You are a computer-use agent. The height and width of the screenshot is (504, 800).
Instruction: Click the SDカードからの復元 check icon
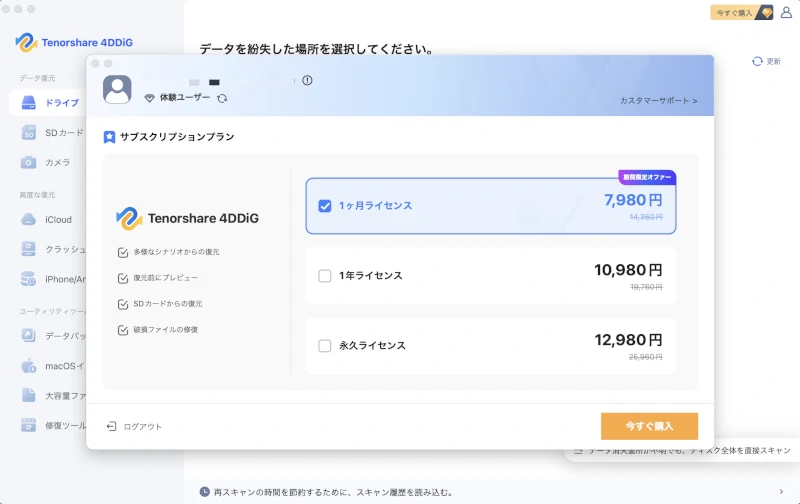click(x=123, y=305)
